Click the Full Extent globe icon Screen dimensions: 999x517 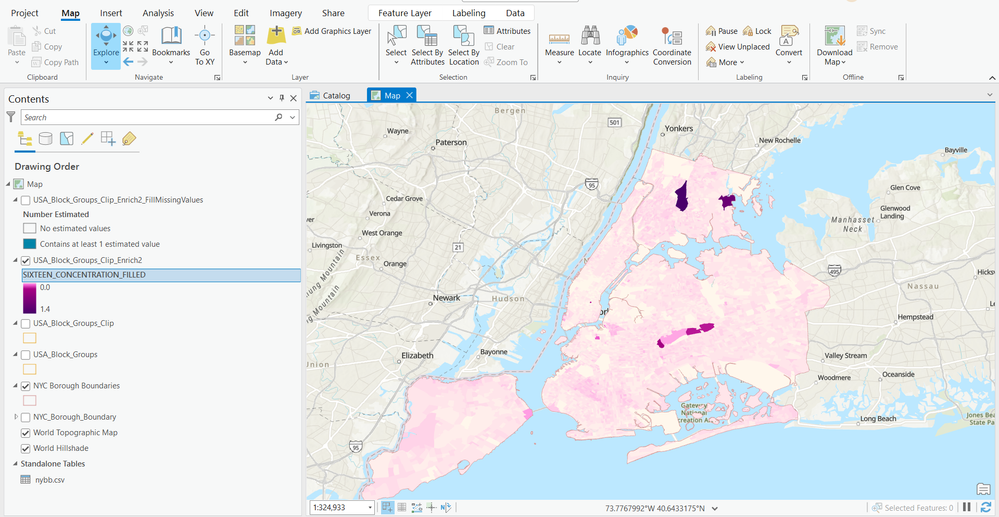[128, 31]
